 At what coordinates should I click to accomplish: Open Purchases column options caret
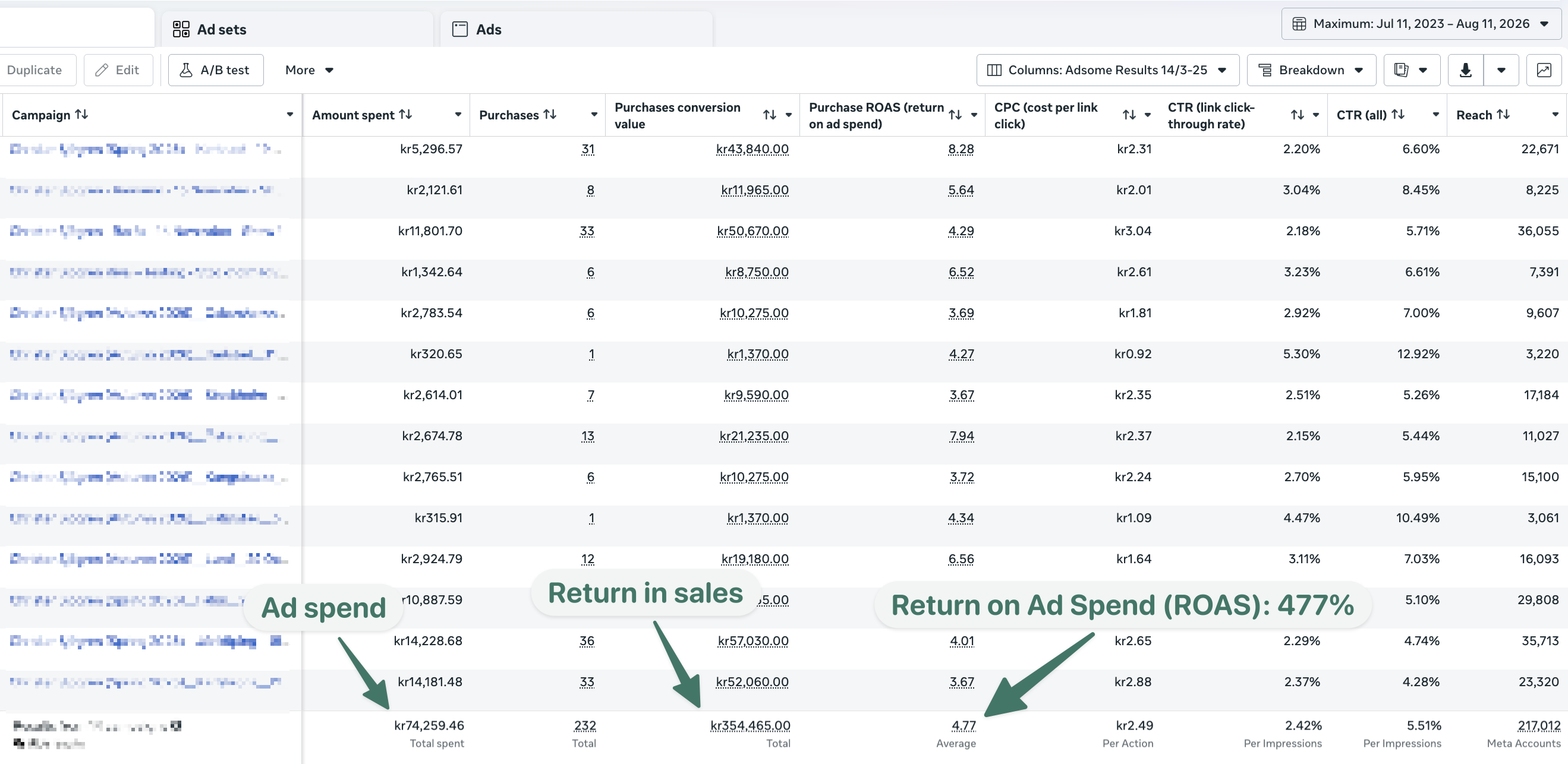594,114
